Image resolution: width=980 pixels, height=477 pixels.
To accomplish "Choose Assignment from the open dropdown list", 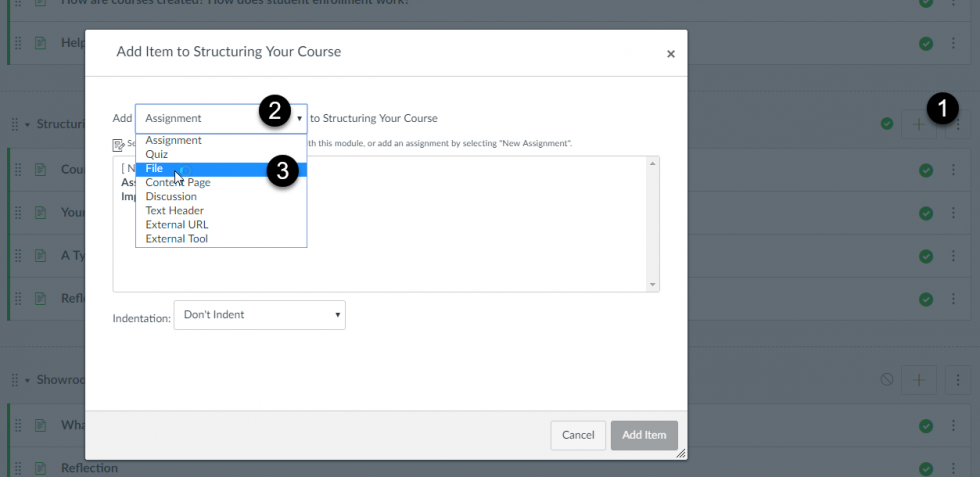I will (x=221, y=140).
